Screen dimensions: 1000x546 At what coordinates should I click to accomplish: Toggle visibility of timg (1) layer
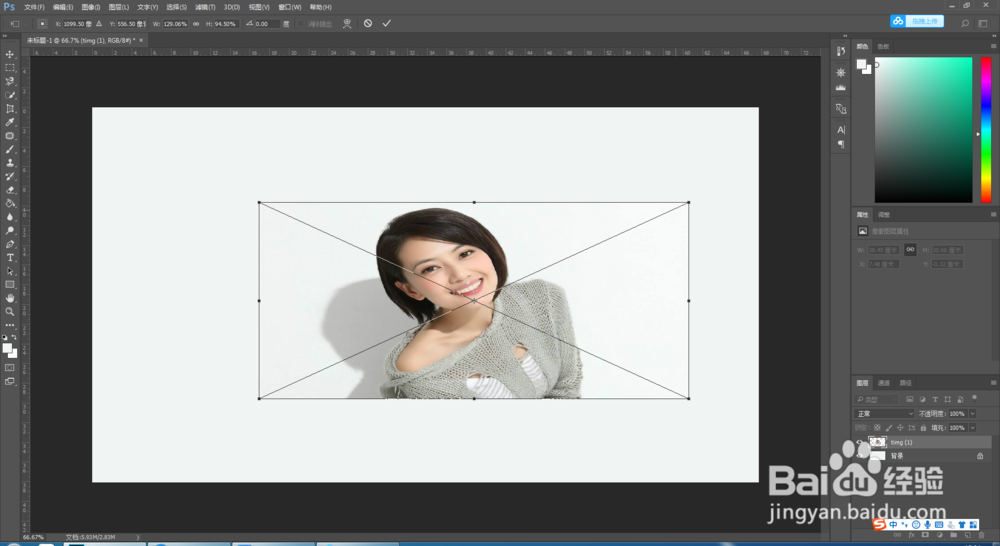pyautogui.click(x=860, y=442)
